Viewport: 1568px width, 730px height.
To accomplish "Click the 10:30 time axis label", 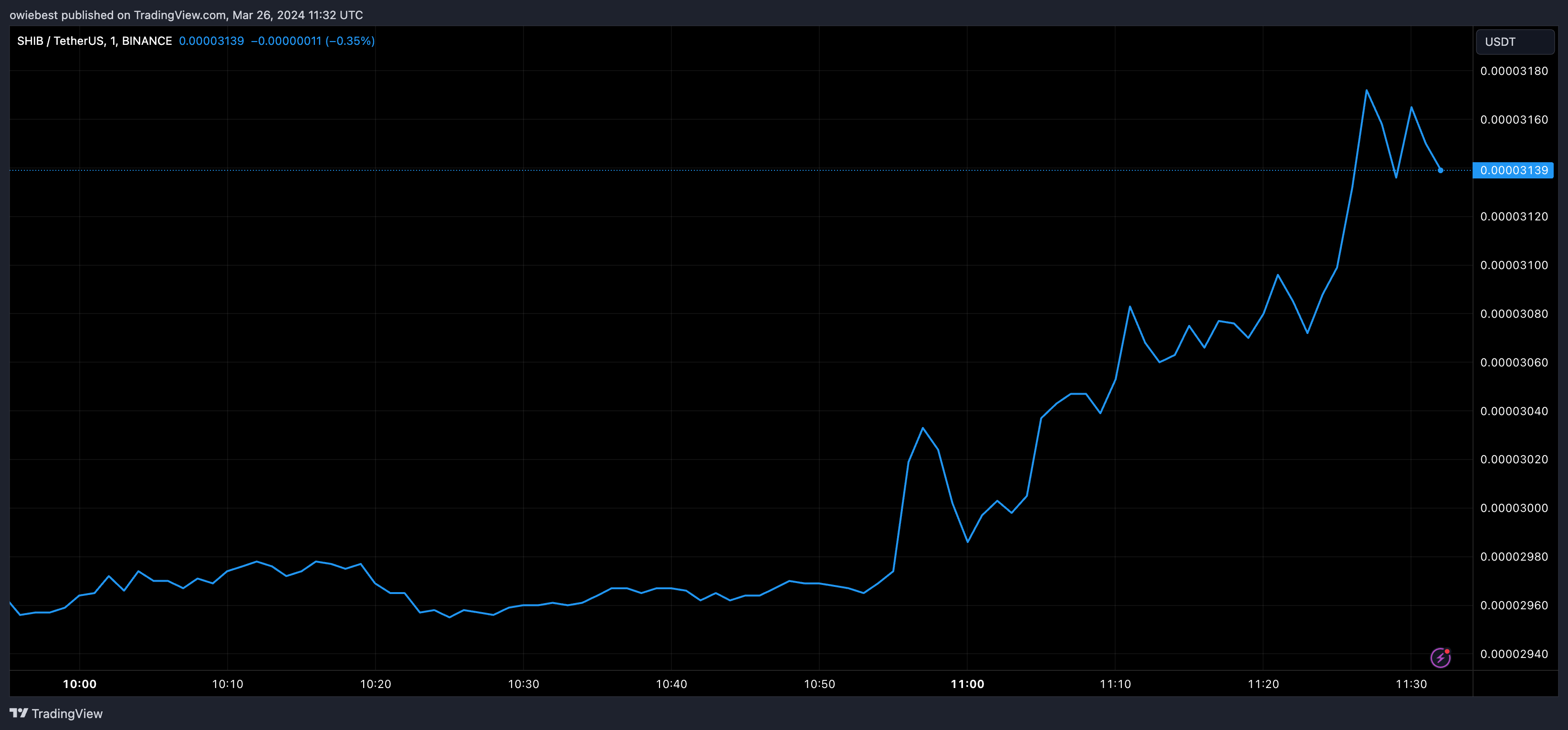I will click(x=523, y=684).
